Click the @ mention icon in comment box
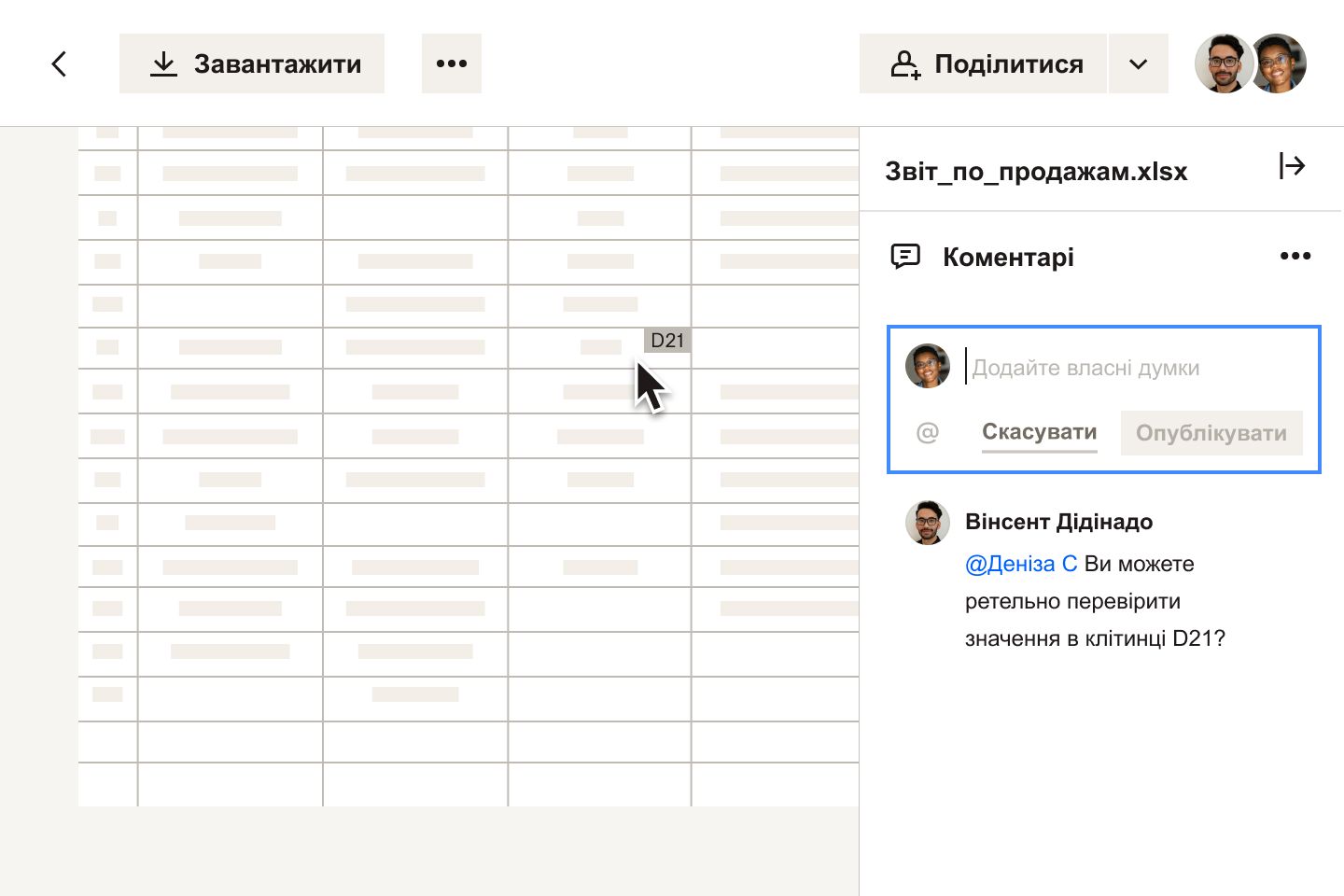The width and height of the screenshot is (1344, 896). [x=927, y=433]
